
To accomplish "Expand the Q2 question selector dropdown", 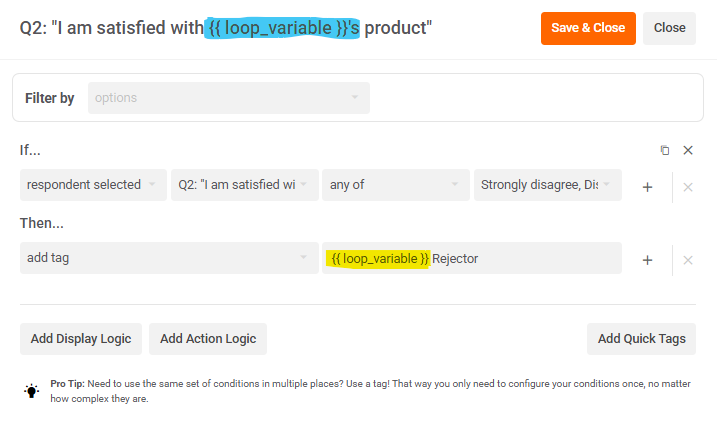I will tap(244, 185).
